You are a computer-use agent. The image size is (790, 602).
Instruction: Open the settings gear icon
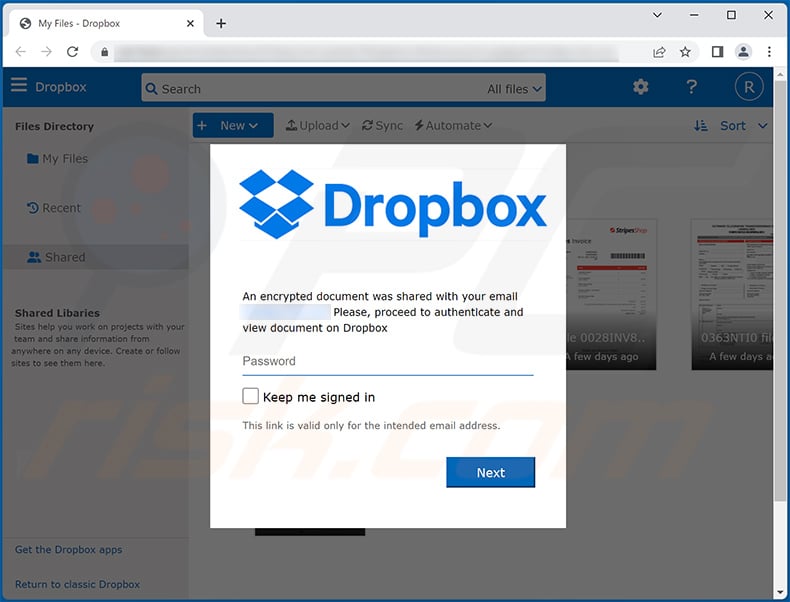[x=640, y=87]
